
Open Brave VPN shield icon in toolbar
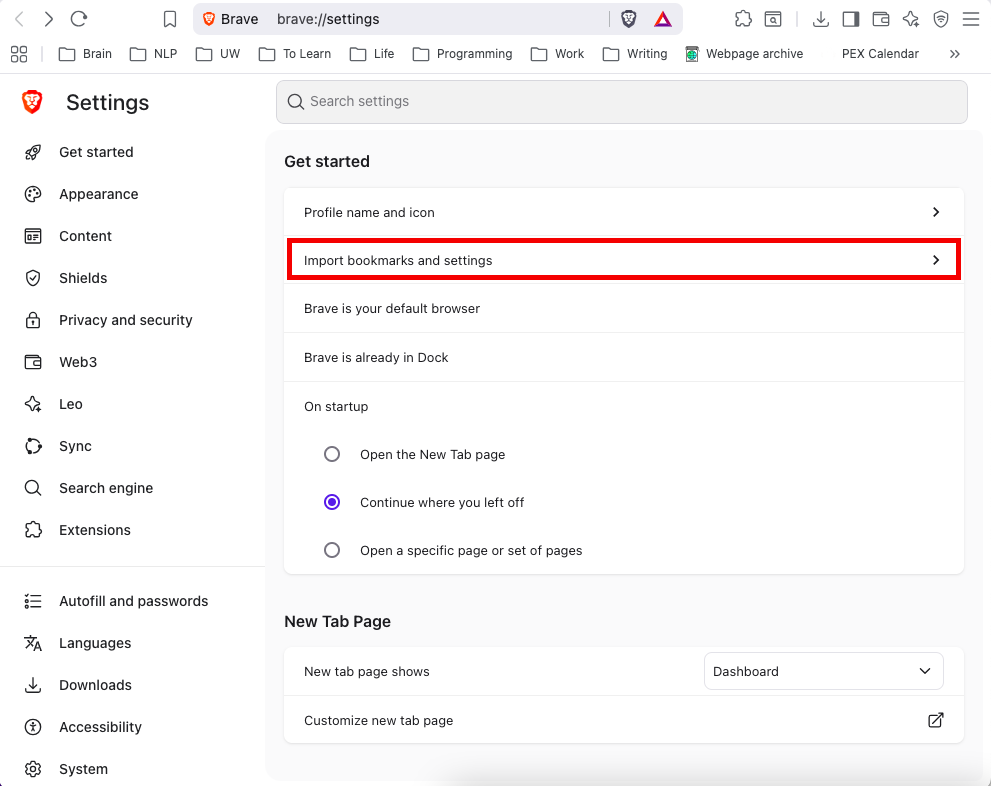click(941, 19)
